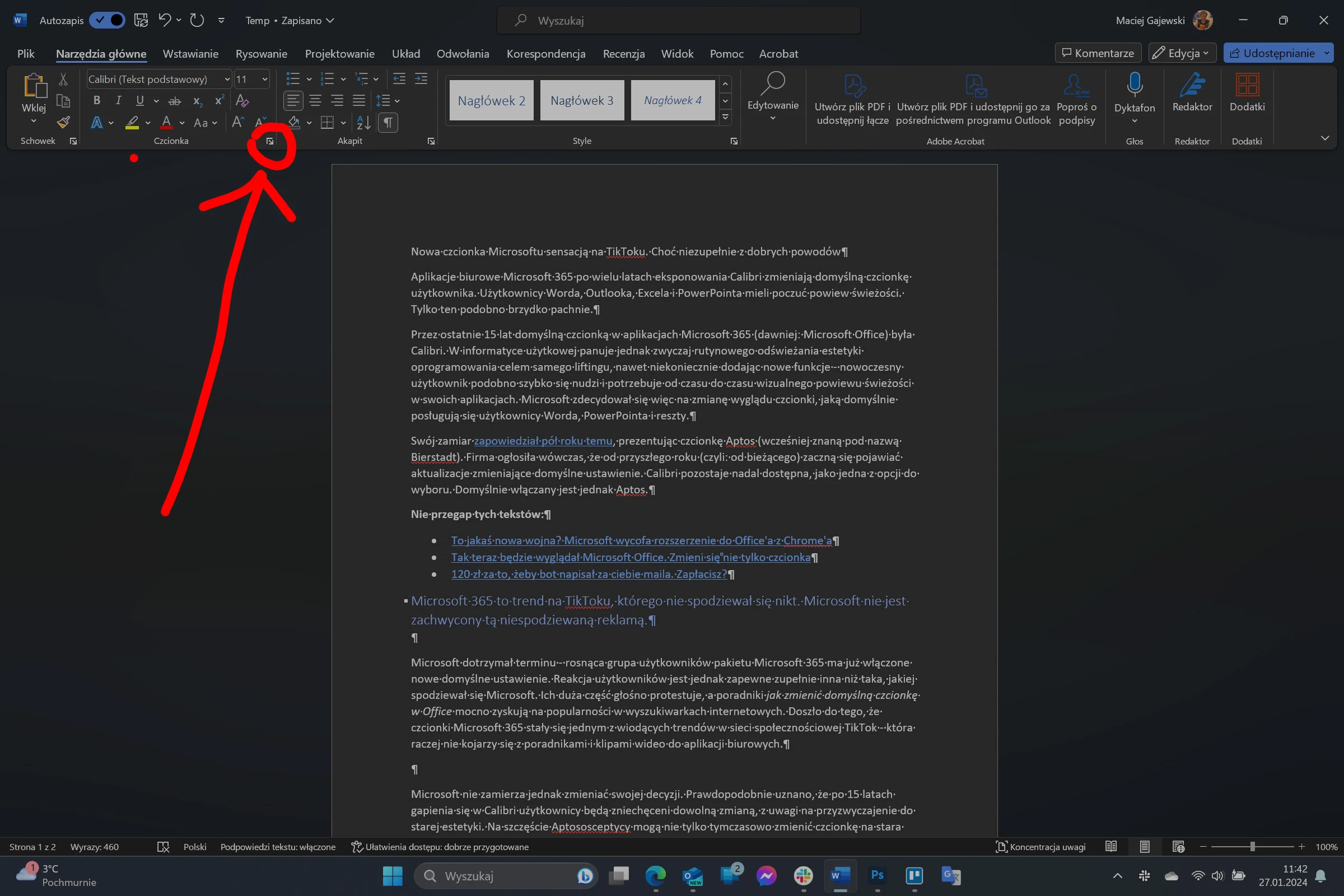Toggle italic formatting

(118, 101)
